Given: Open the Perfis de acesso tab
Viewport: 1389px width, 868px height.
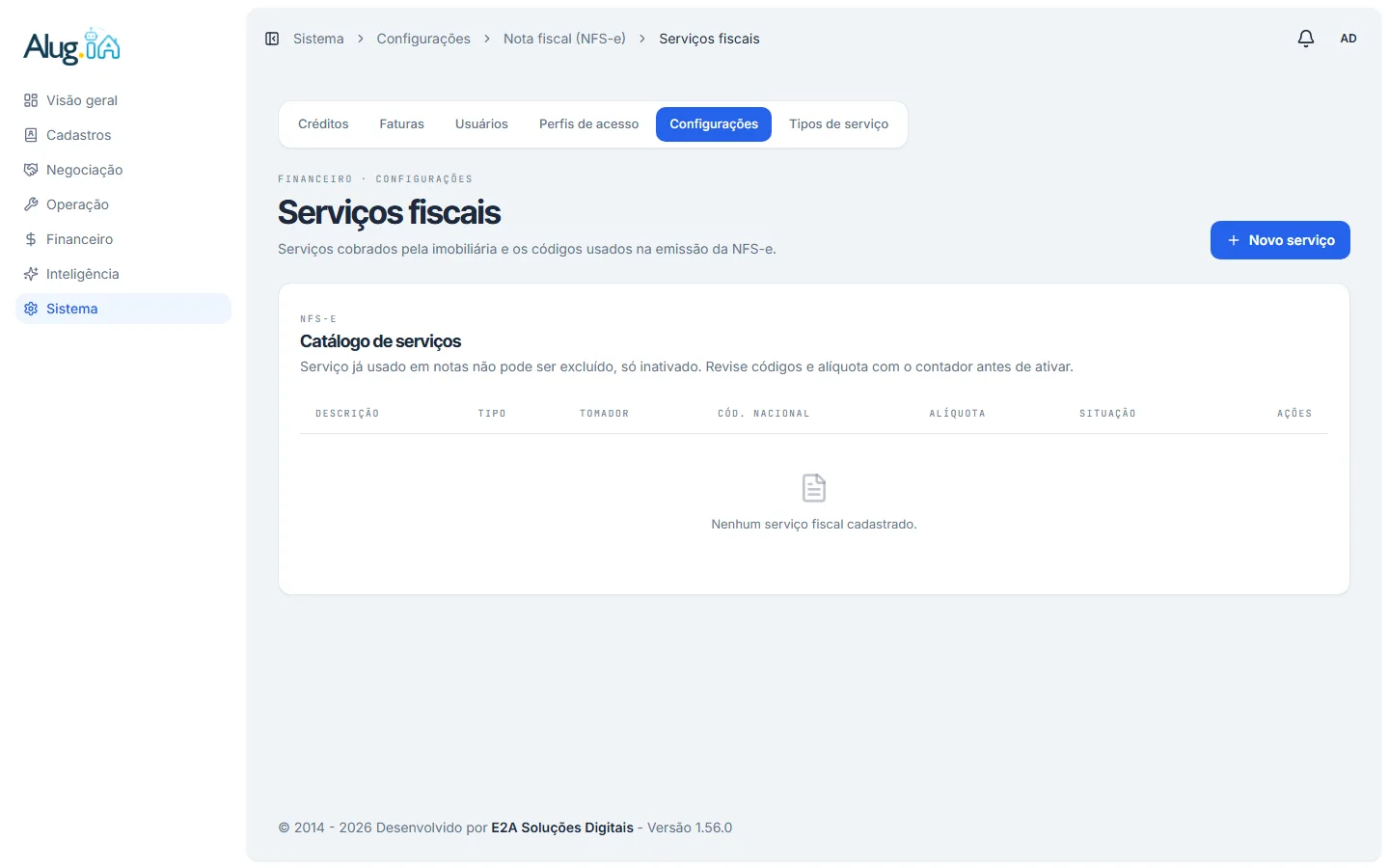Looking at the screenshot, I should [588, 124].
